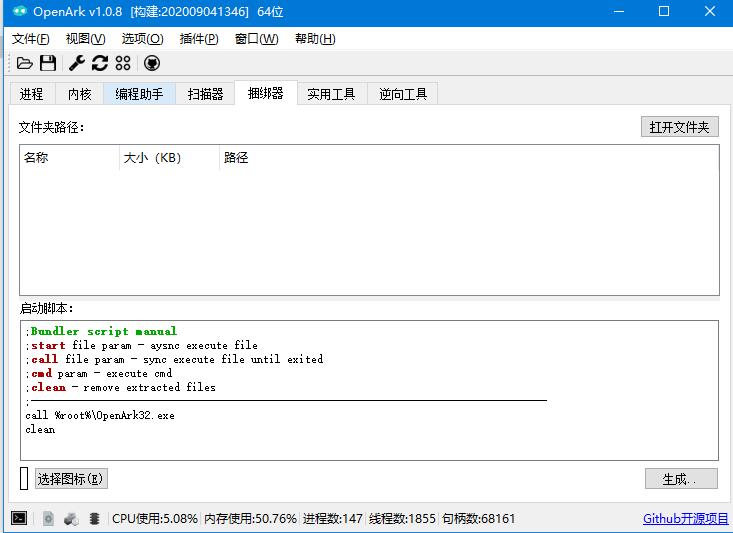Open the 帮助(H) menu

[315, 39]
